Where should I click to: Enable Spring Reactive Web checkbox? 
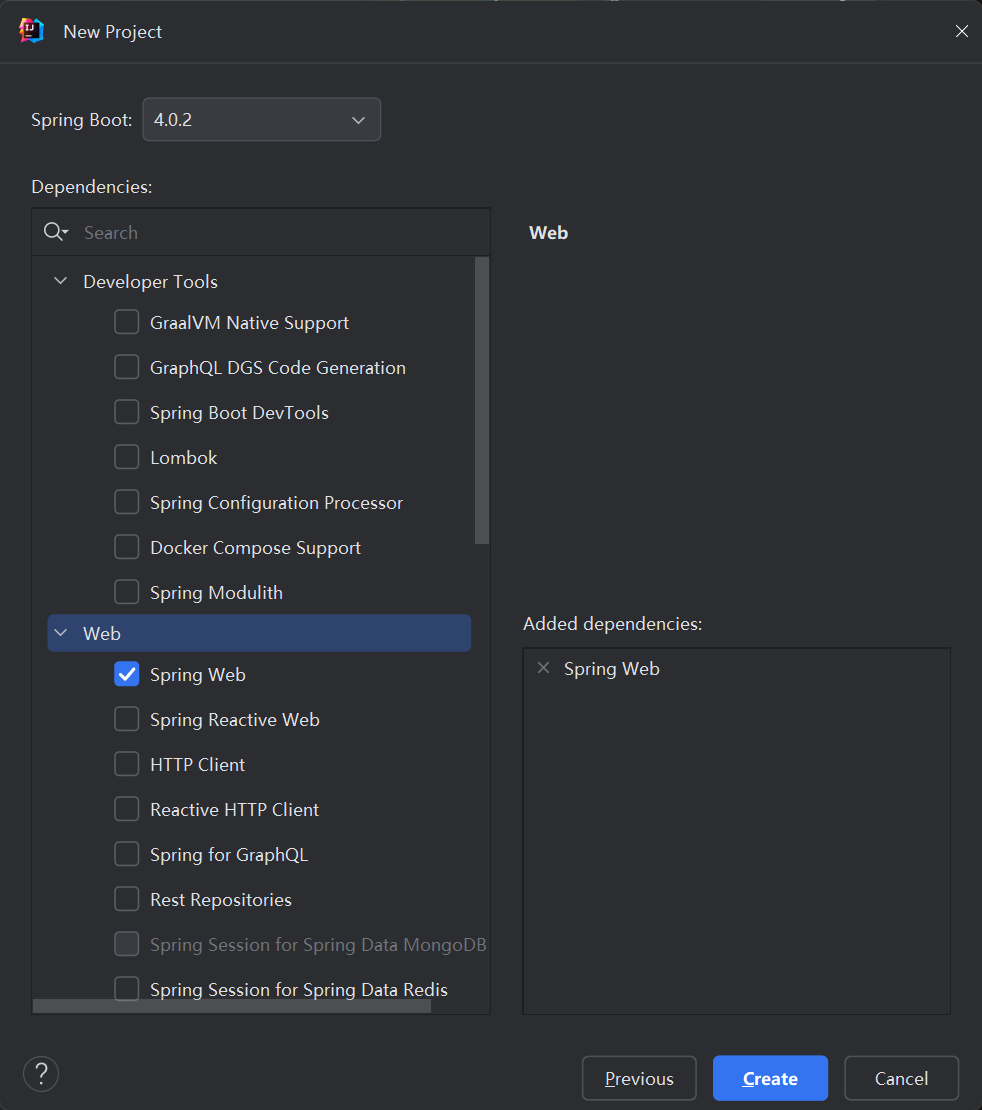127,719
